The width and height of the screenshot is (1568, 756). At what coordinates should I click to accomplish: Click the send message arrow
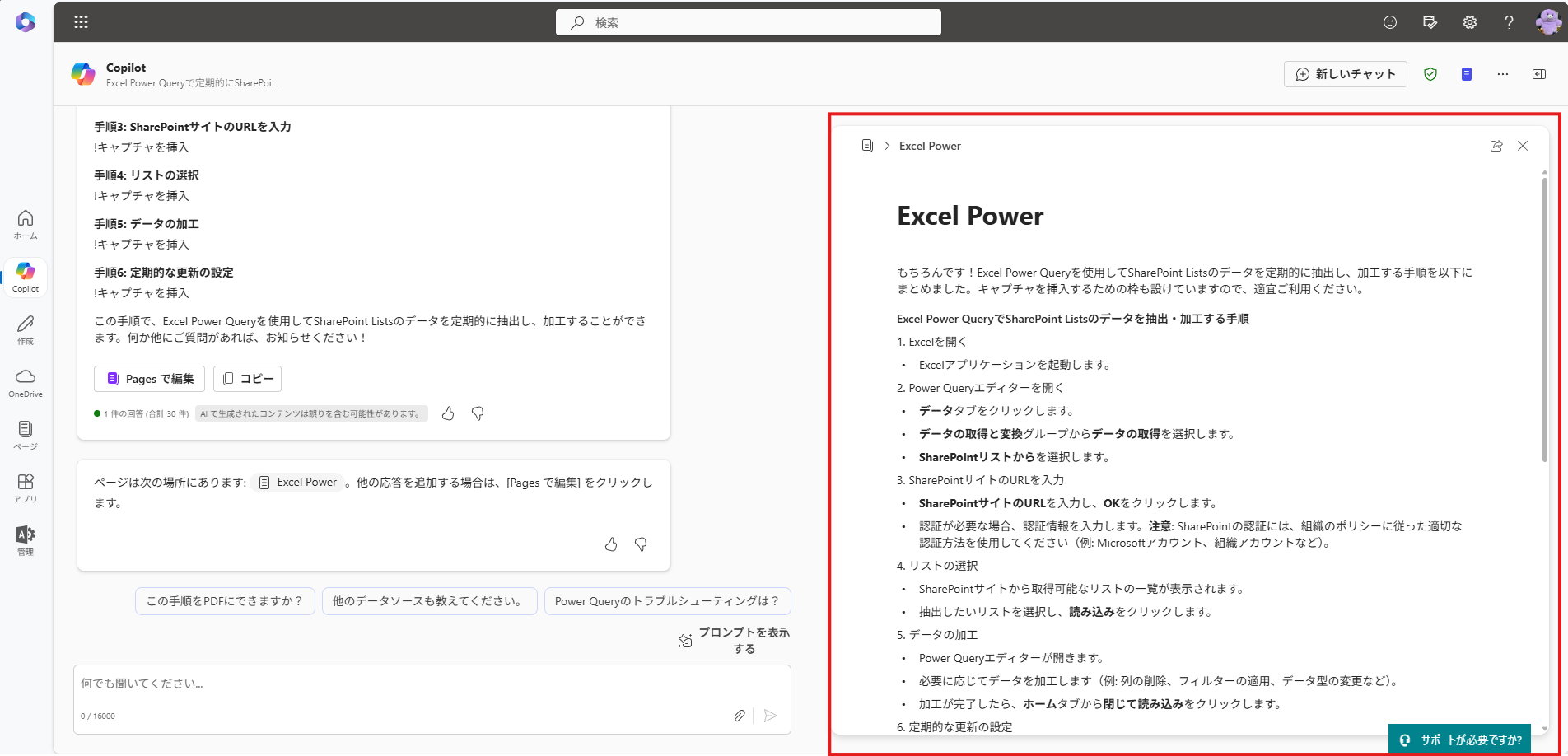[x=770, y=716]
